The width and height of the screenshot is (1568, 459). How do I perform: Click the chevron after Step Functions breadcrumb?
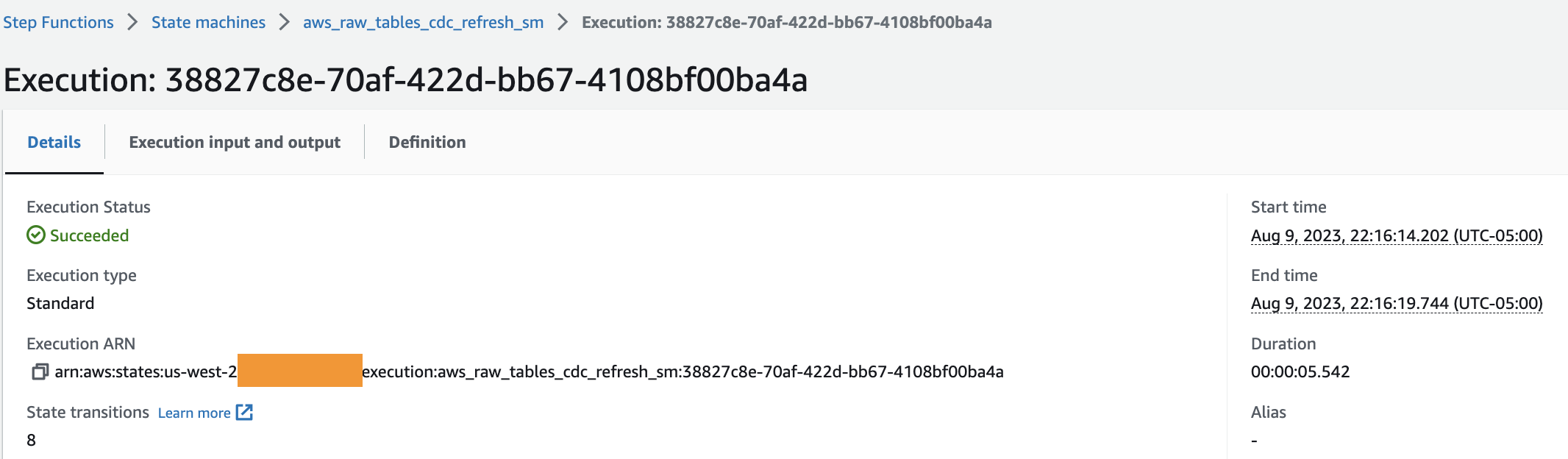(x=132, y=22)
